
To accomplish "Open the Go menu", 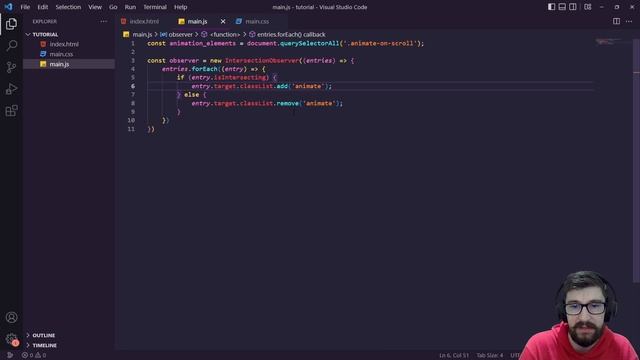I will [113, 7].
